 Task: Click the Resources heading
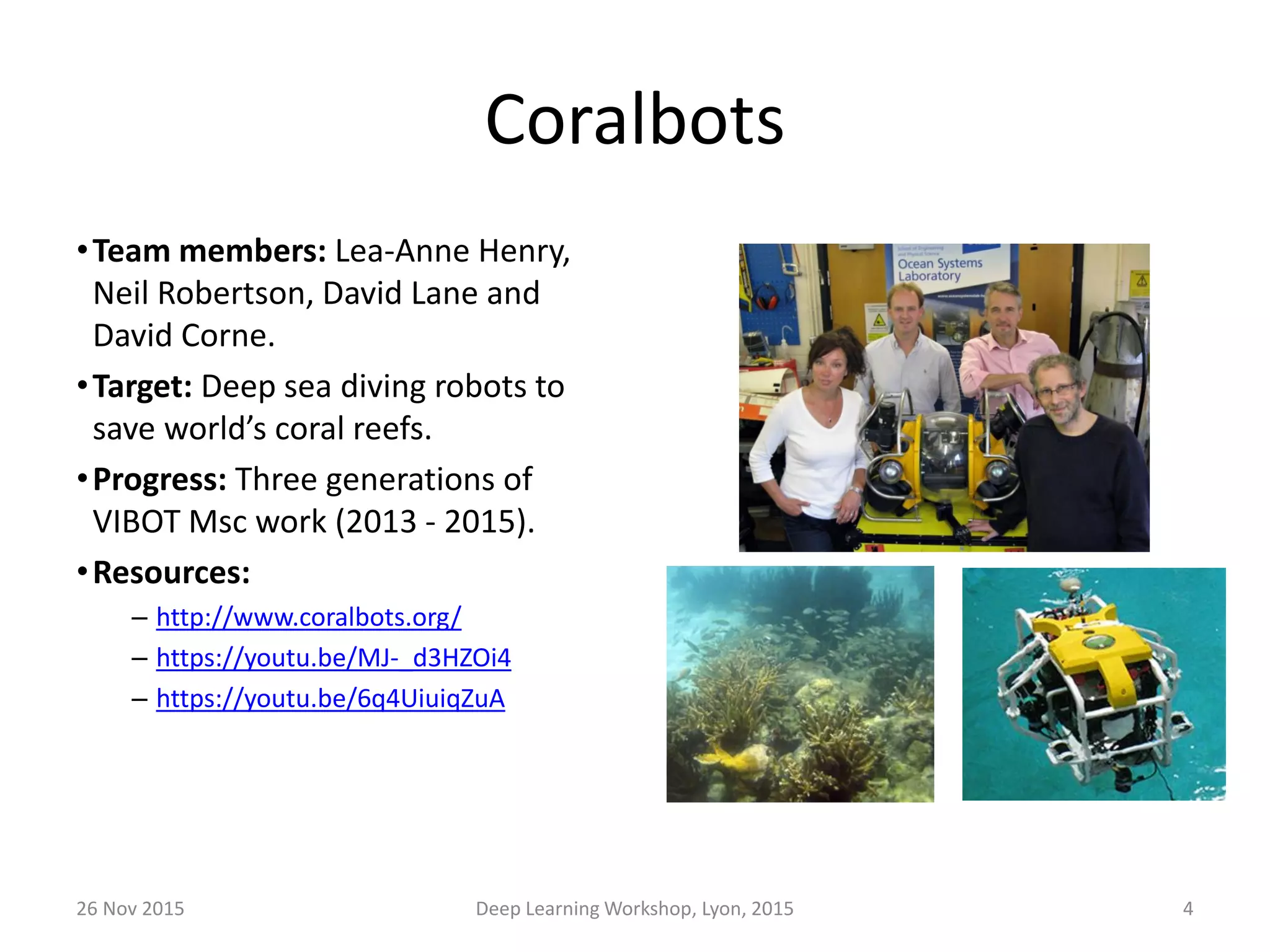pyautogui.click(x=171, y=573)
